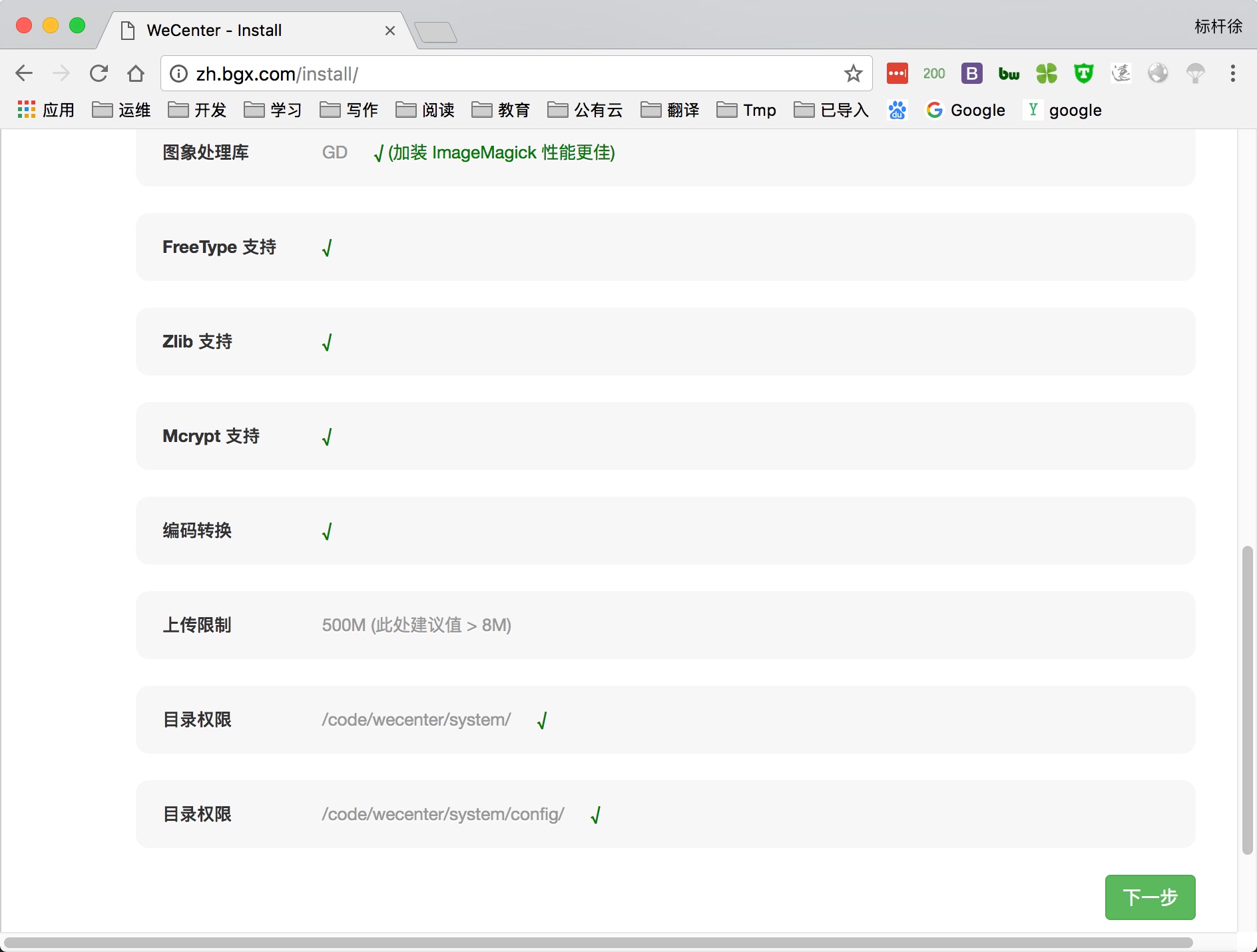Reload the WeCenter install page
The width and height of the screenshot is (1257, 952).
99,73
